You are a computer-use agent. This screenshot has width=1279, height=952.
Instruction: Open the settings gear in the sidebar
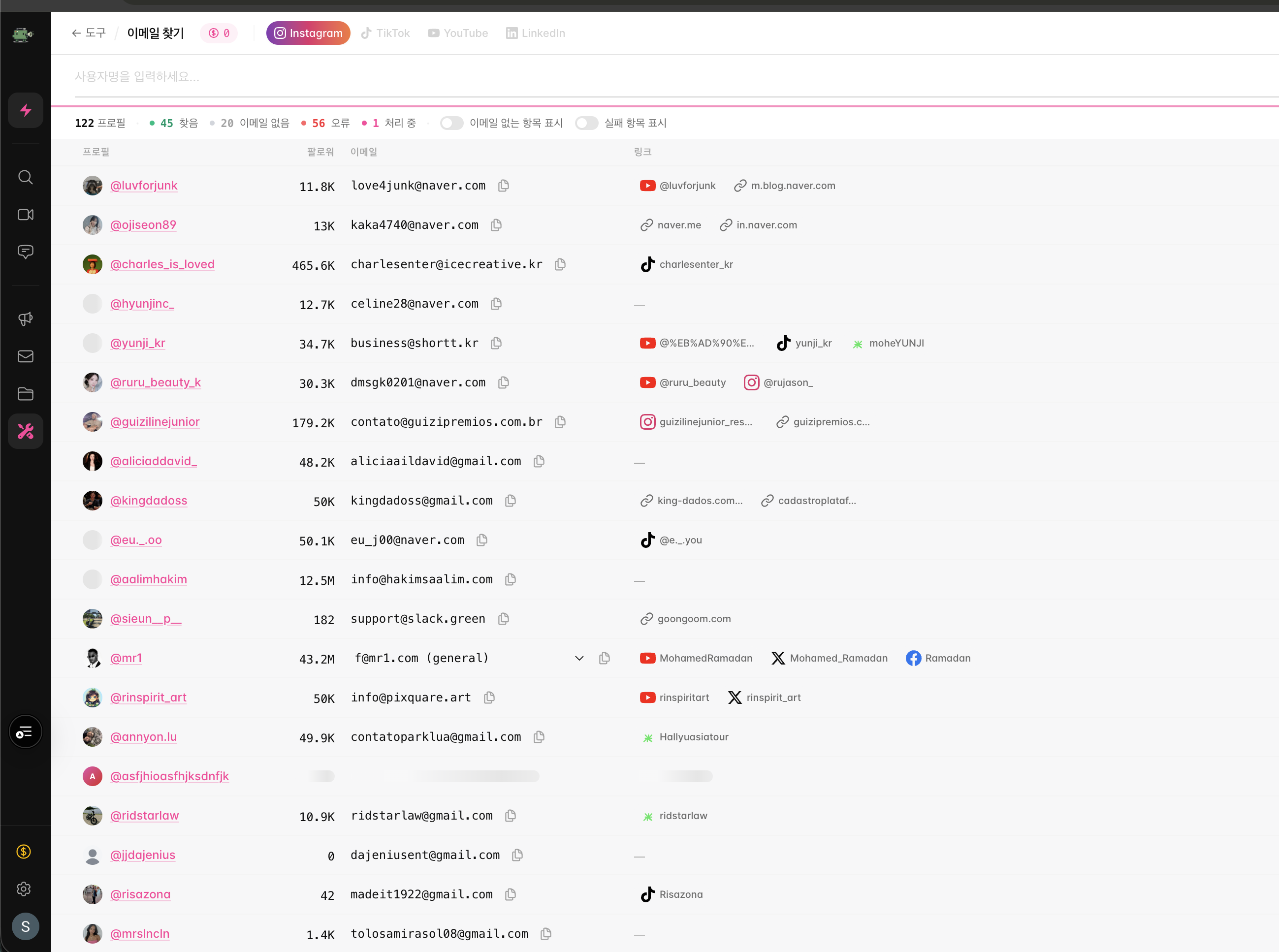click(x=24, y=889)
